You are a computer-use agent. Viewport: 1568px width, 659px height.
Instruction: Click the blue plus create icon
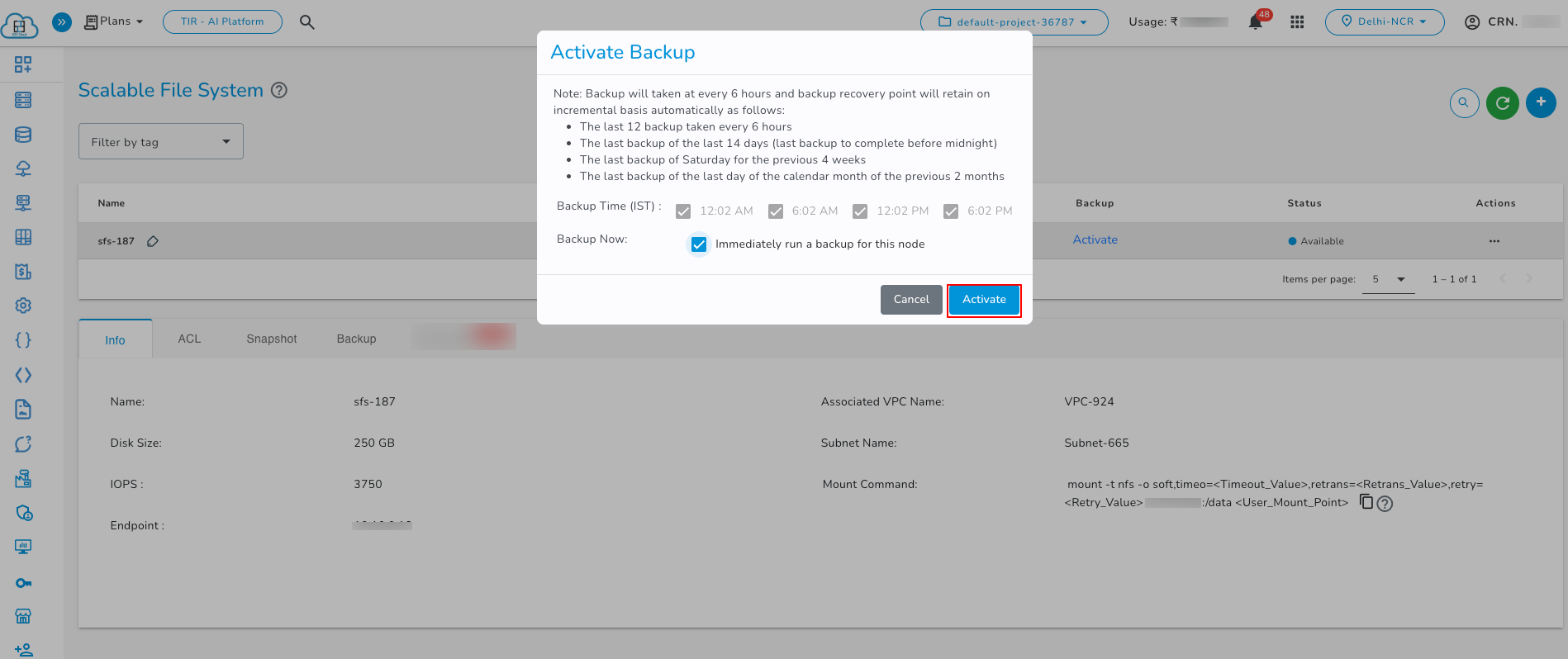tap(1540, 102)
